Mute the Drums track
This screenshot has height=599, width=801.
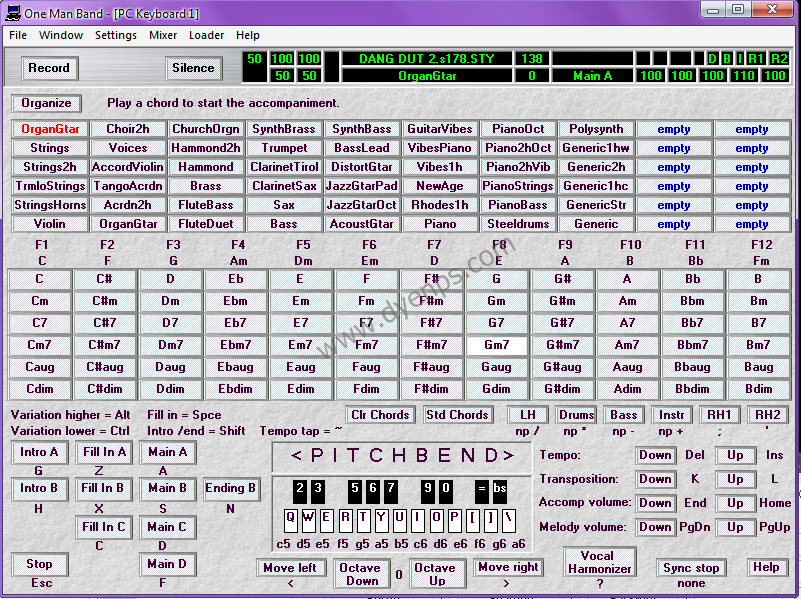click(x=578, y=414)
